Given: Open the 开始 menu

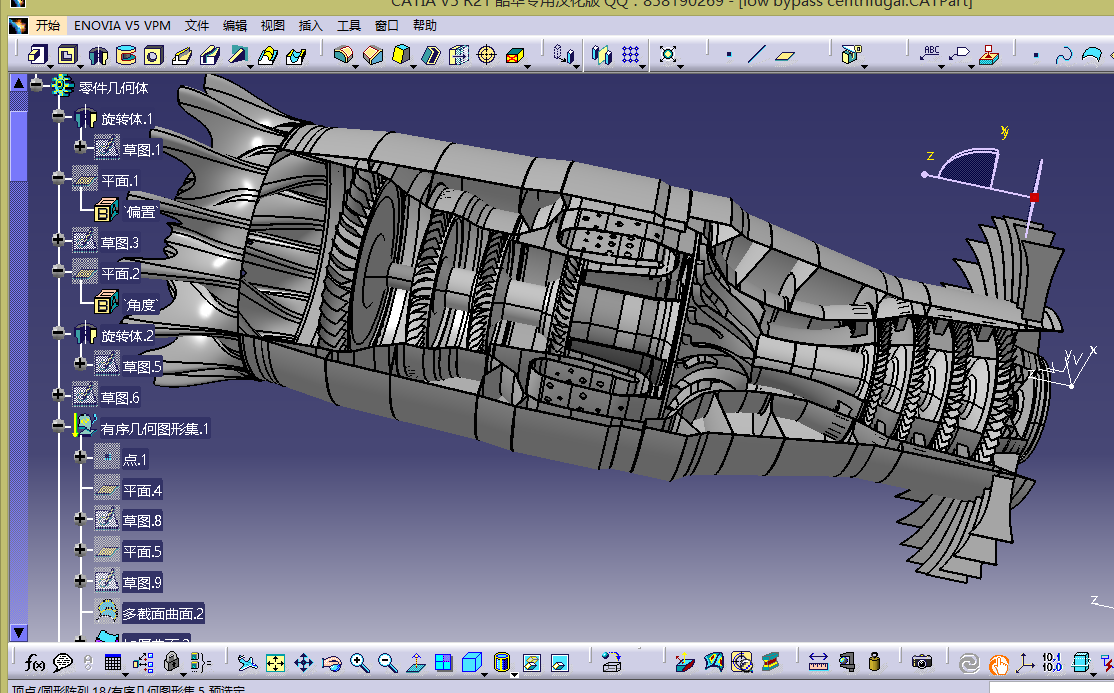Looking at the screenshot, I should pos(47,25).
